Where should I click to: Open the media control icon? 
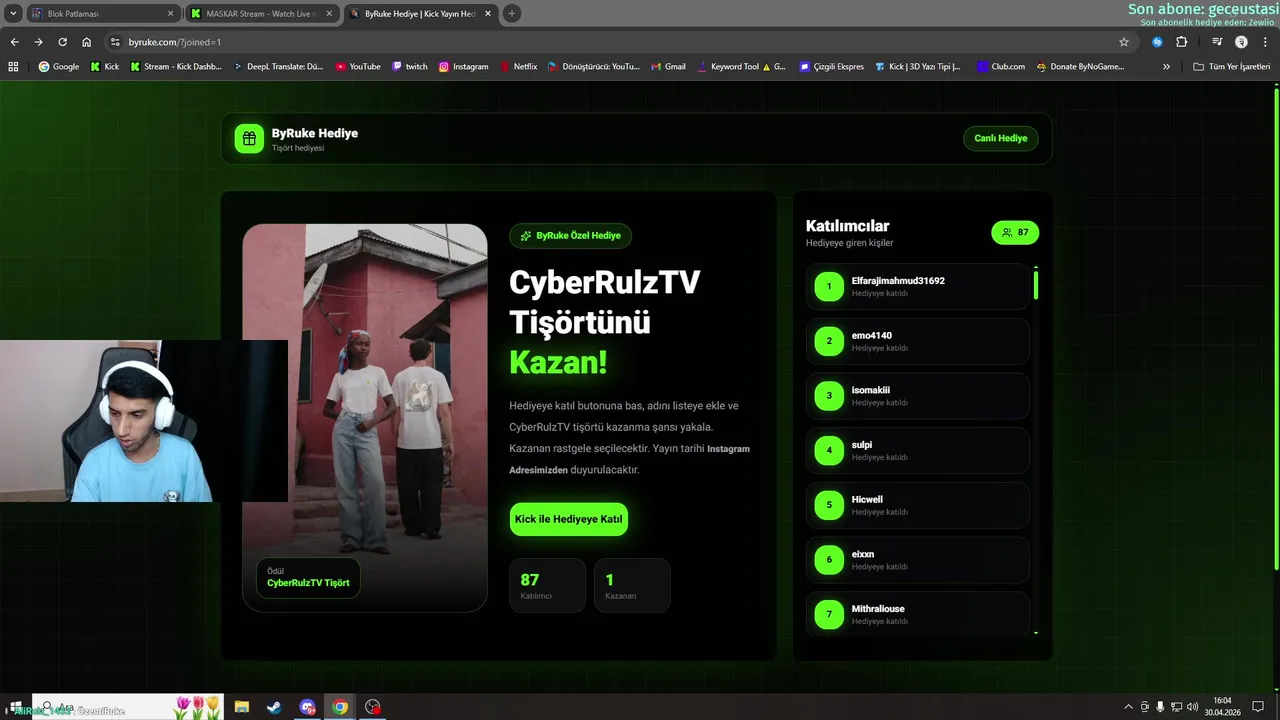click(1217, 42)
